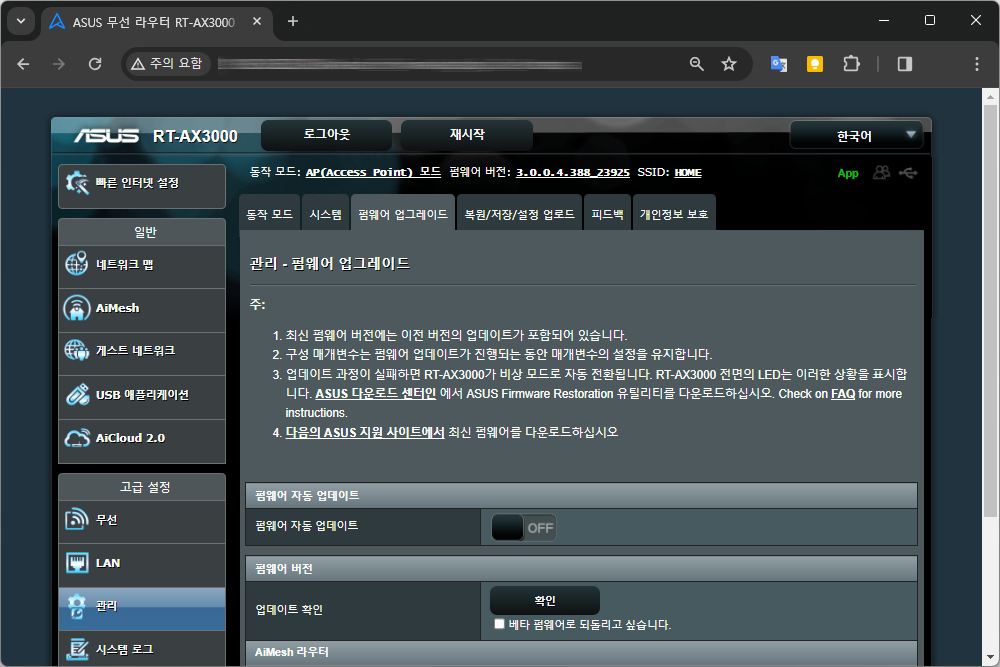The height and width of the screenshot is (667, 1000).
Task: Click the 업데이트 확인 label
Action: click(x=289, y=610)
